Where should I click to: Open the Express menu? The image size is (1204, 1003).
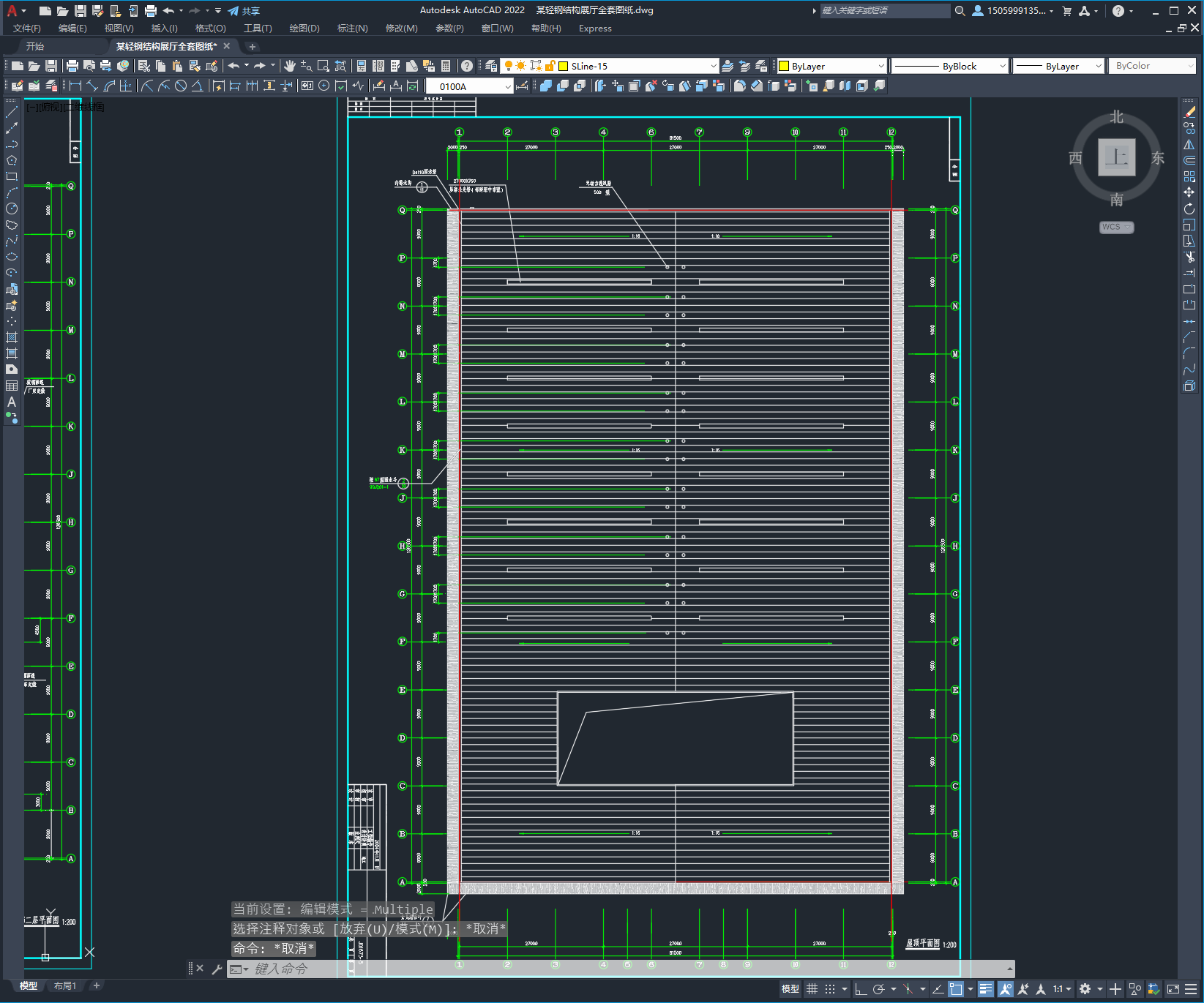coord(595,29)
